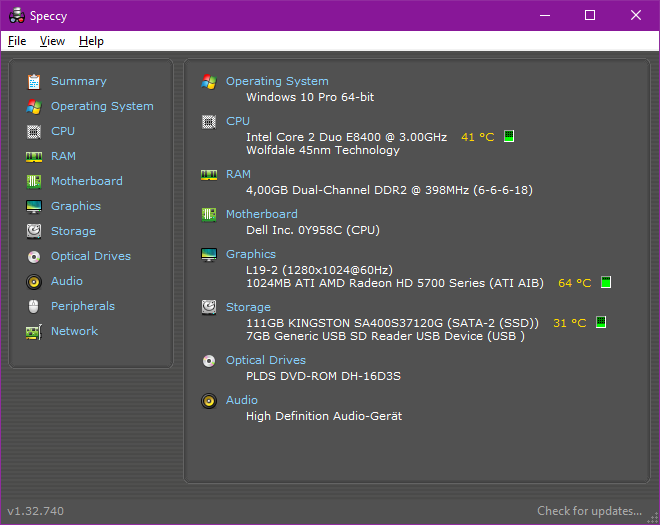Screen dimensions: 660x525
Task: Click the Motherboard icon in sidebar
Action: pyautogui.click(x=34, y=181)
